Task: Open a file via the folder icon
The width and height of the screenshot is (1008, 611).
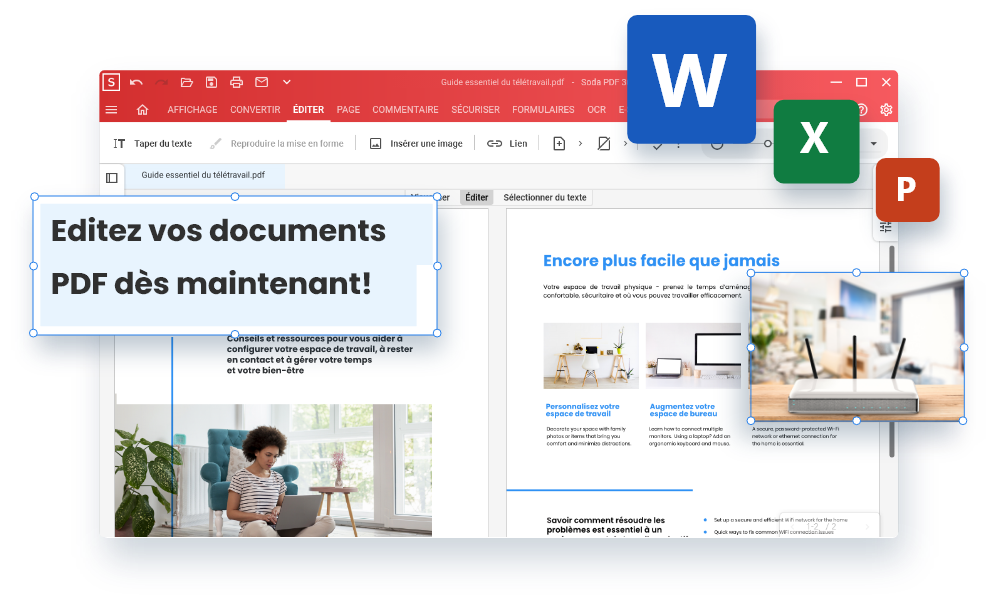Action: tap(186, 82)
